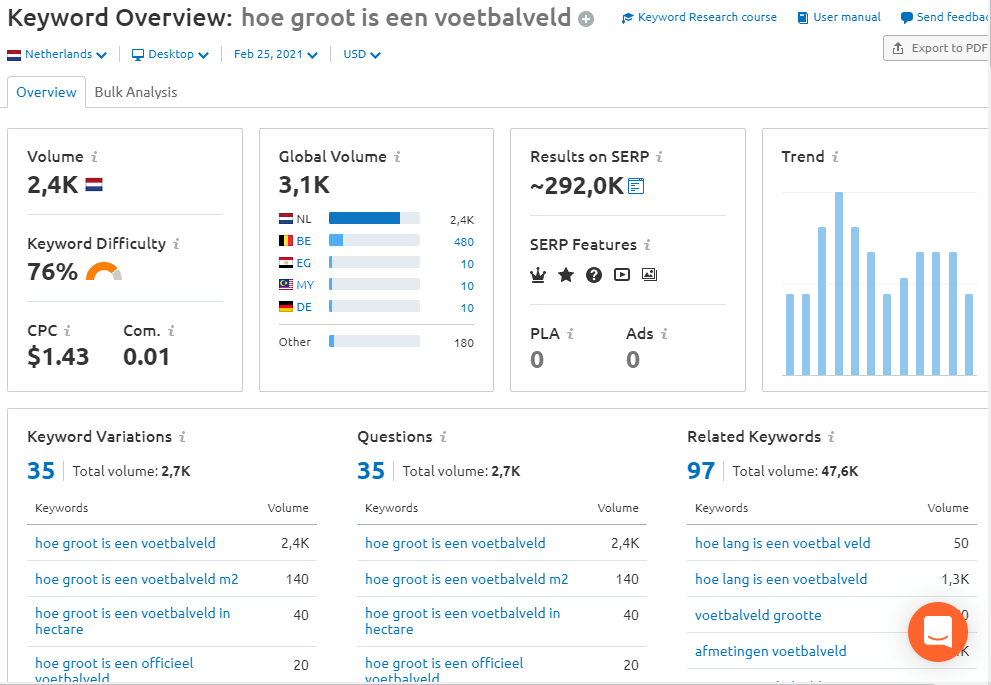Click the Related Keywords info icon
Image resolution: width=991 pixels, height=685 pixels.
831,437
